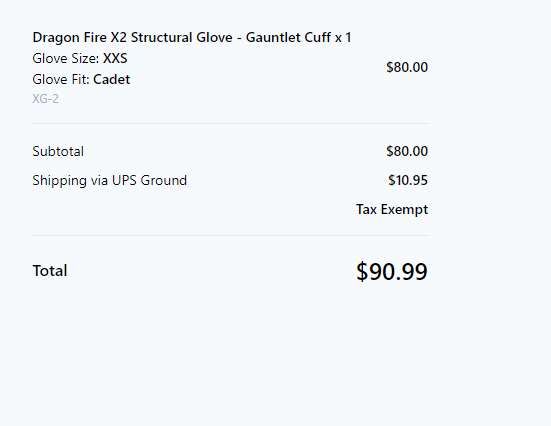This screenshot has width=551, height=426.
Task: Click the 'Gauntlet Cuff' part of the product name
Action: (x=288, y=38)
